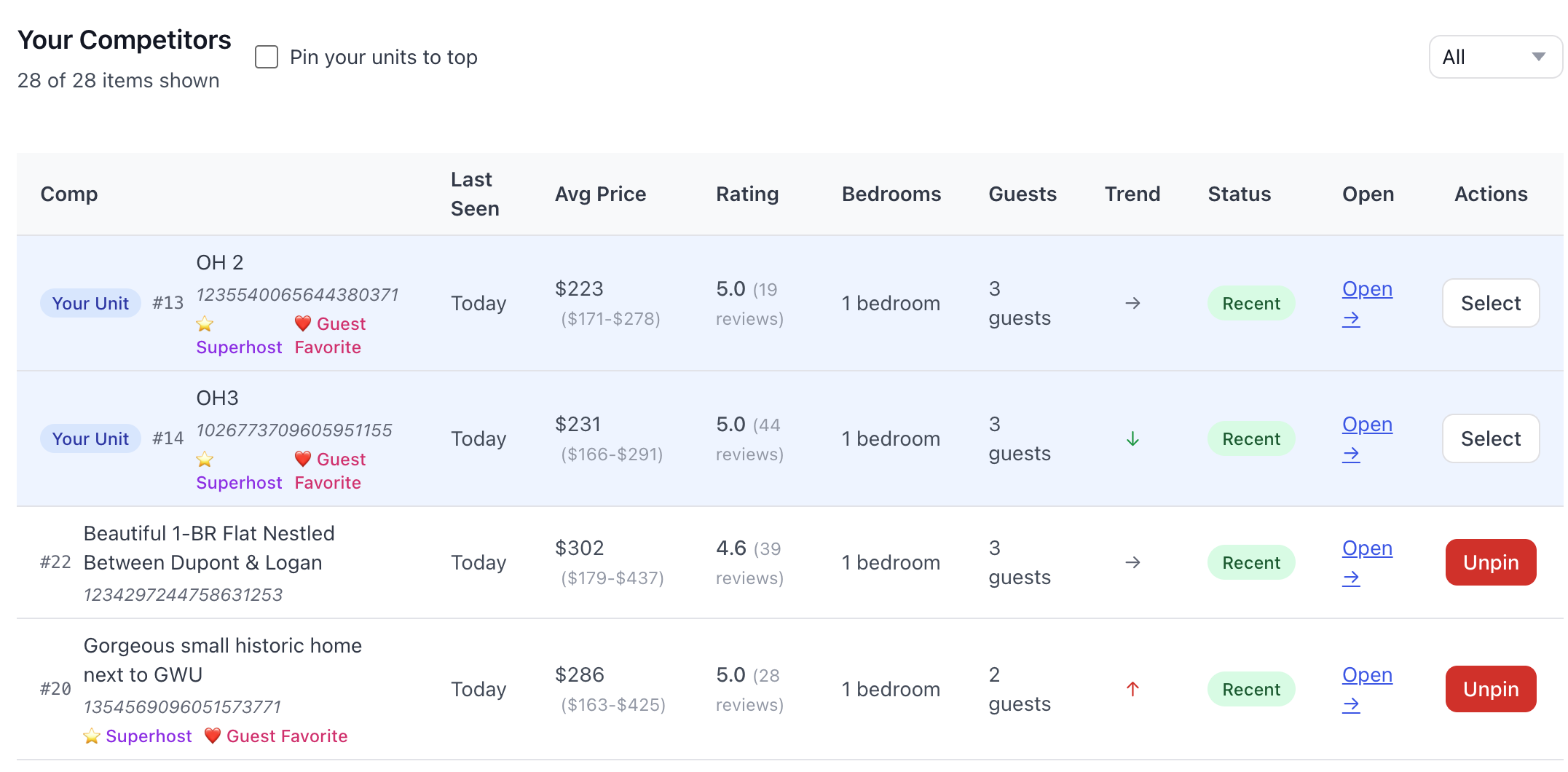
Task: Open the All filter dropdown
Action: pyautogui.click(x=1494, y=57)
